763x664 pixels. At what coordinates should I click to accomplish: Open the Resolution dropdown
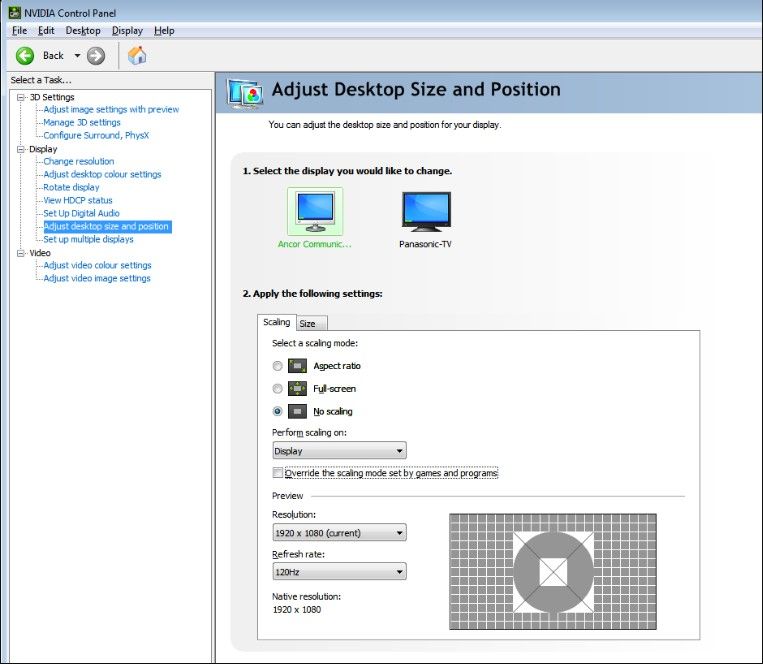pyautogui.click(x=339, y=533)
